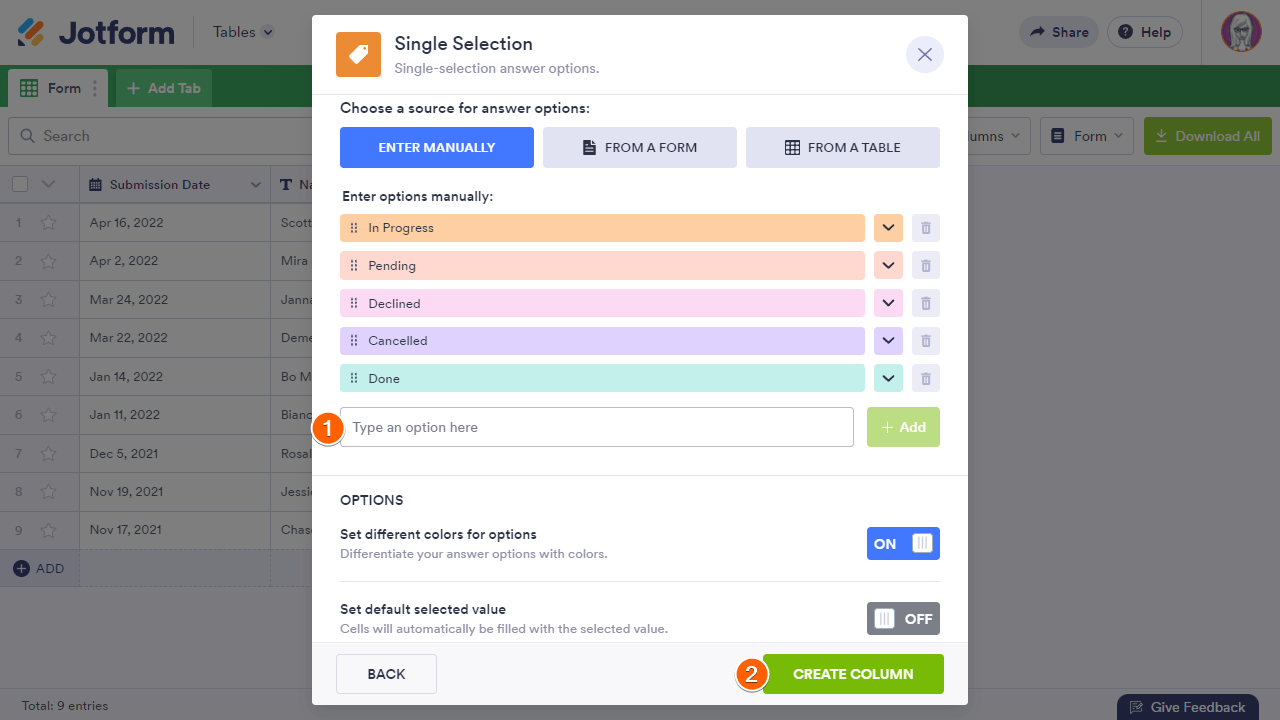Click the Create Column button
The image size is (1280, 720).
point(853,674)
